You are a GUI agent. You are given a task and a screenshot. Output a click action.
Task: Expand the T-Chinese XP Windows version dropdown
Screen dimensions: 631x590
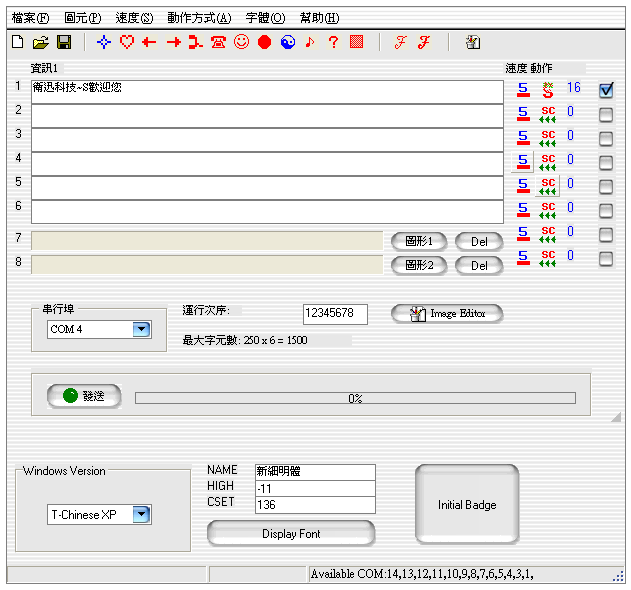(141, 514)
